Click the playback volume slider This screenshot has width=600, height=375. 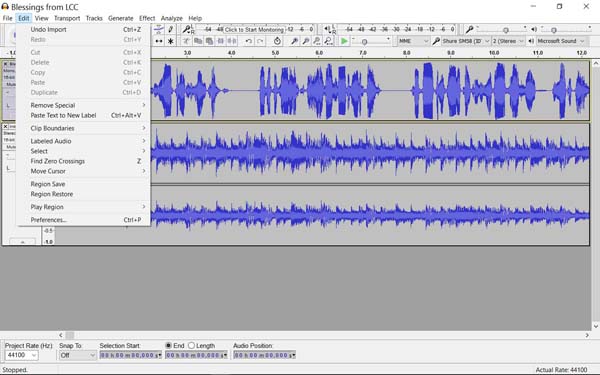[565, 29]
